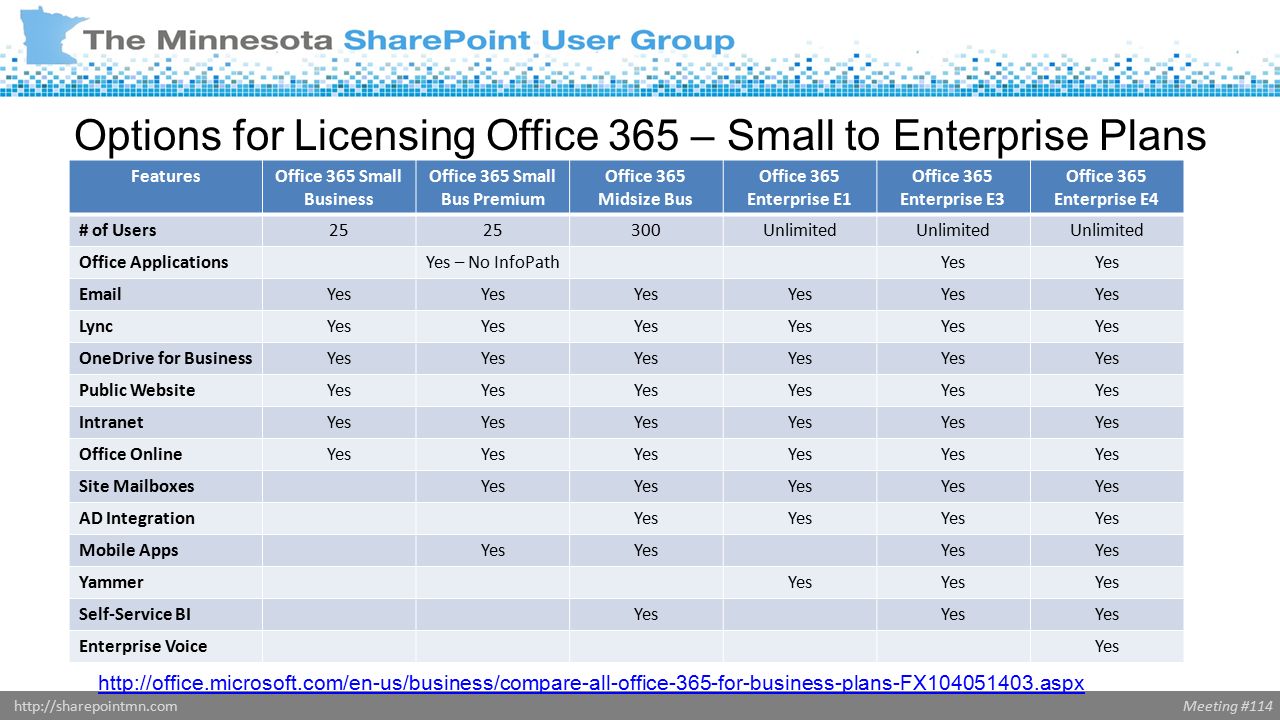Click Yes for Office Online under Enterprise E4
1280x720 pixels.
click(1106, 454)
